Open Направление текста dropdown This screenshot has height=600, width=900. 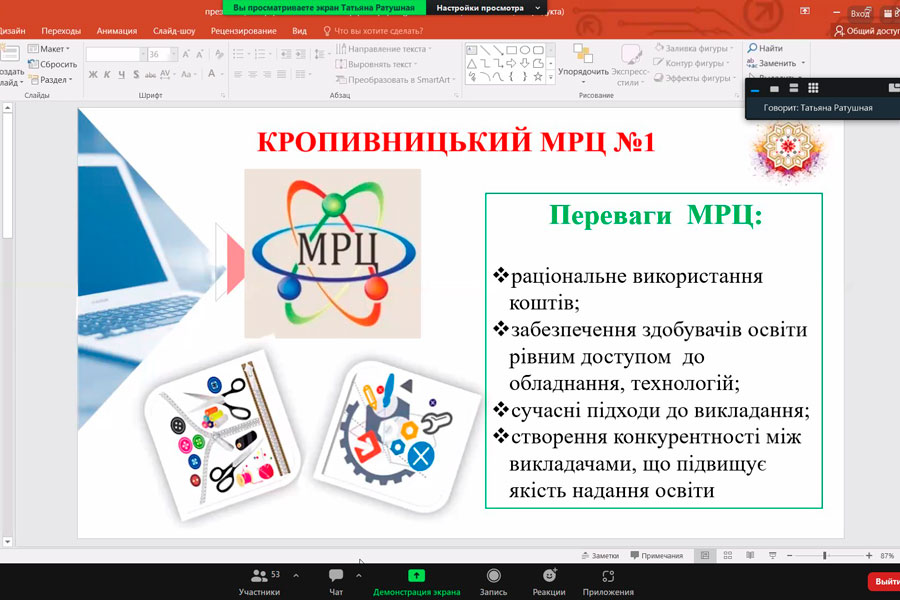click(384, 49)
